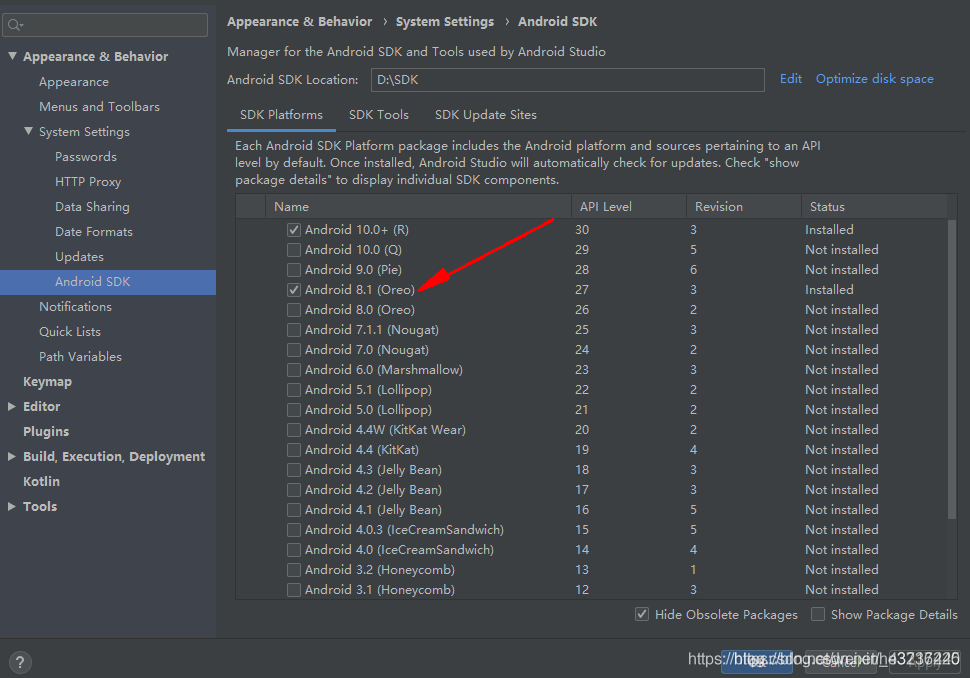Check Android 4.4W (KitKat Wear) checkbox
Screen dimensions: 970x678
(x=294, y=430)
